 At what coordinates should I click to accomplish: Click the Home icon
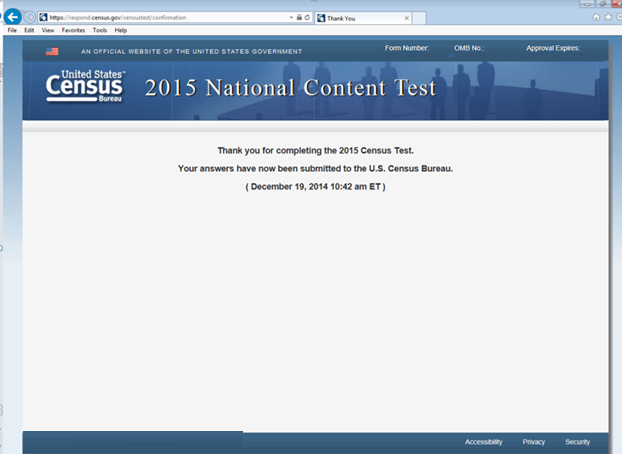click(596, 17)
